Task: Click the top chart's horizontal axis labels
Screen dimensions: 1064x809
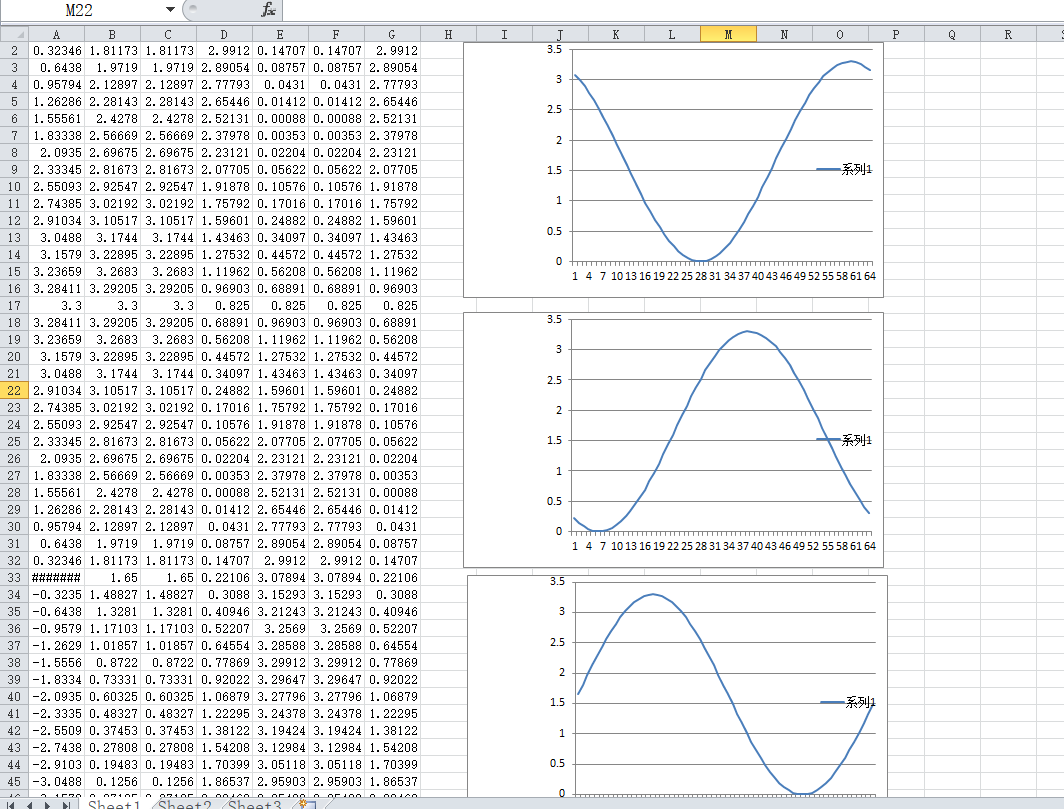Action: [x=725, y=276]
